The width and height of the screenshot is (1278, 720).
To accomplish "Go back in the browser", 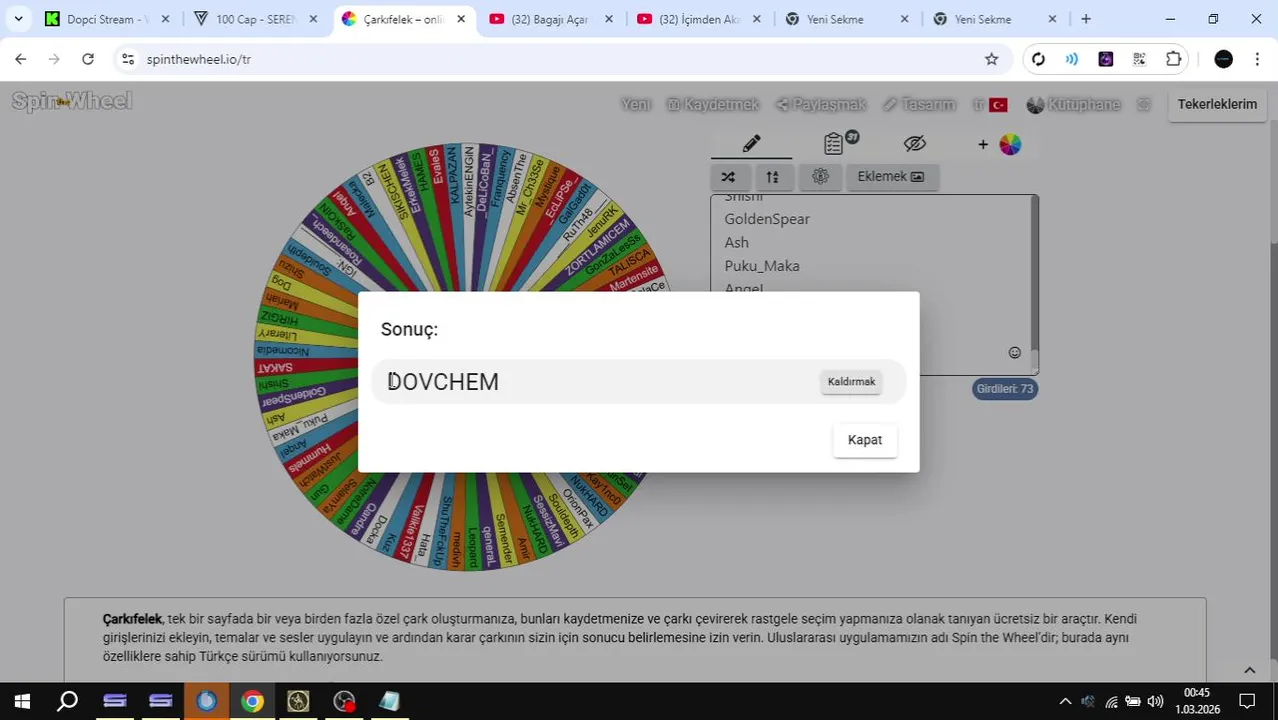I will (x=20, y=59).
